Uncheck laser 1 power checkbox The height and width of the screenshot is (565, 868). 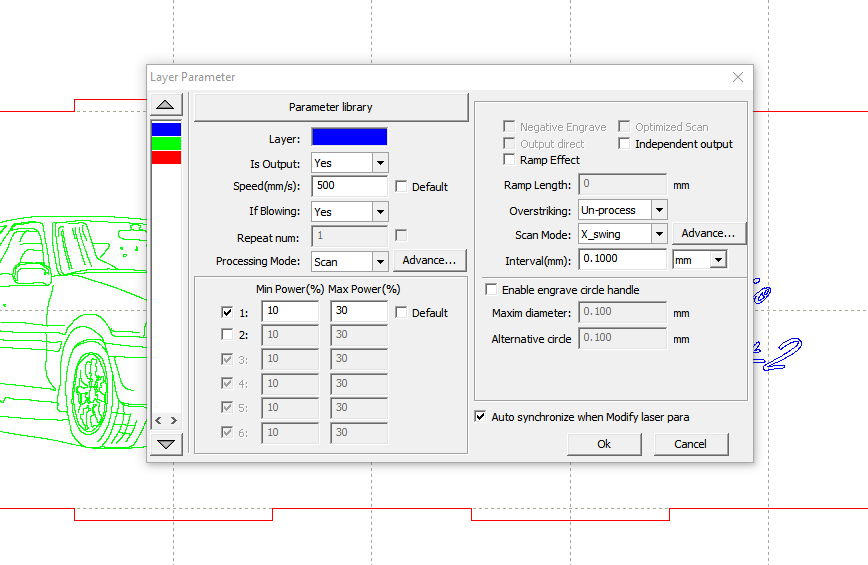(x=227, y=313)
